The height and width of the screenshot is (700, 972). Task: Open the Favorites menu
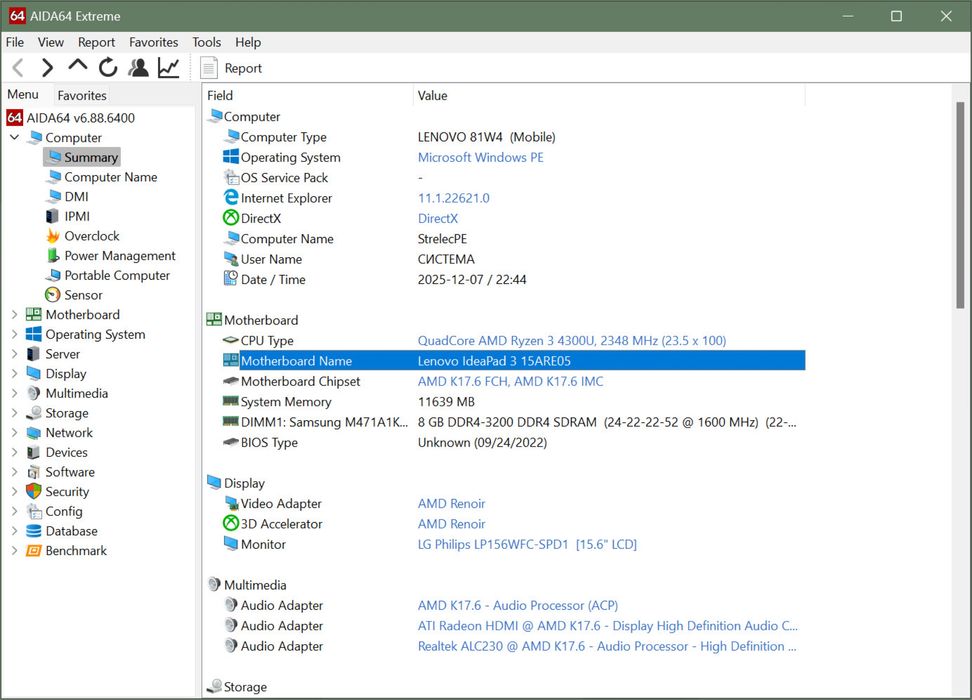(x=153, y=42)
